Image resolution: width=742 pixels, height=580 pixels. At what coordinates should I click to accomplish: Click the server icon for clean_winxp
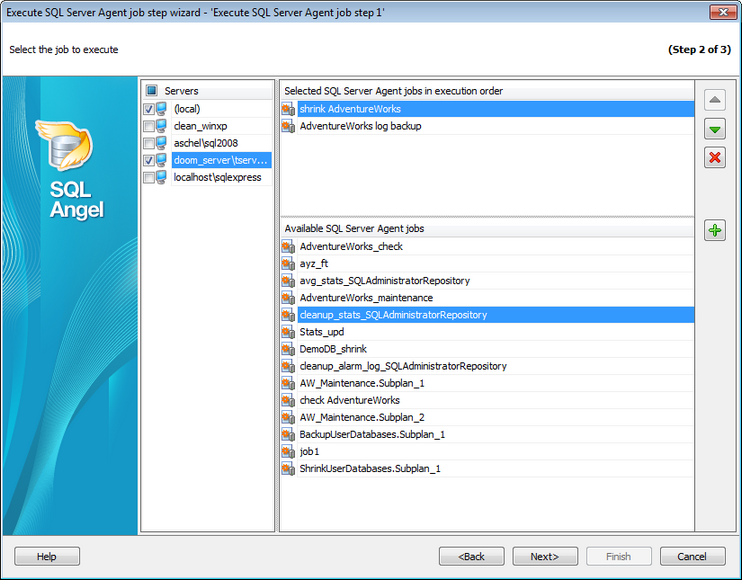tap(161, 126)
